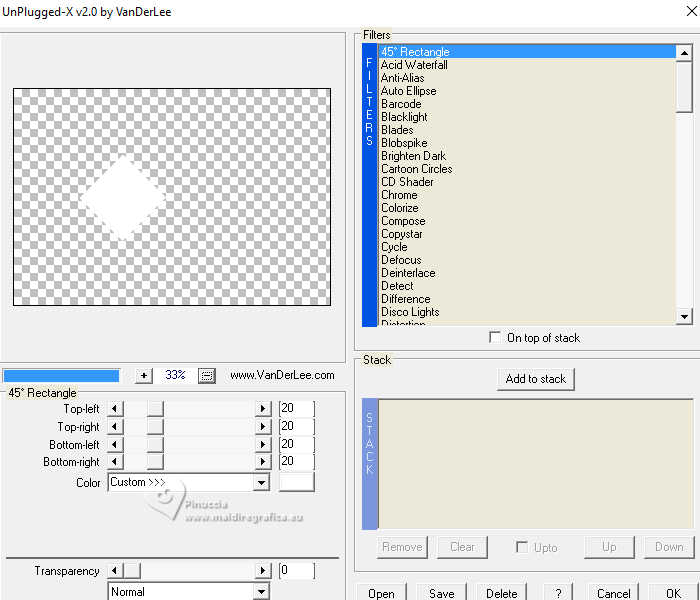
Task: Click the Bottom-right slider thumb
Action: tap(155, 461)
